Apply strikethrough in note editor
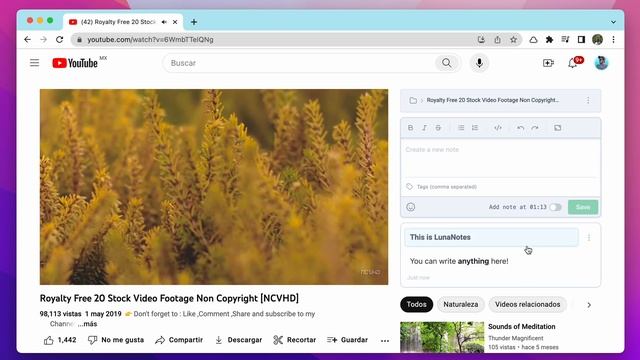 pos(438,128)
